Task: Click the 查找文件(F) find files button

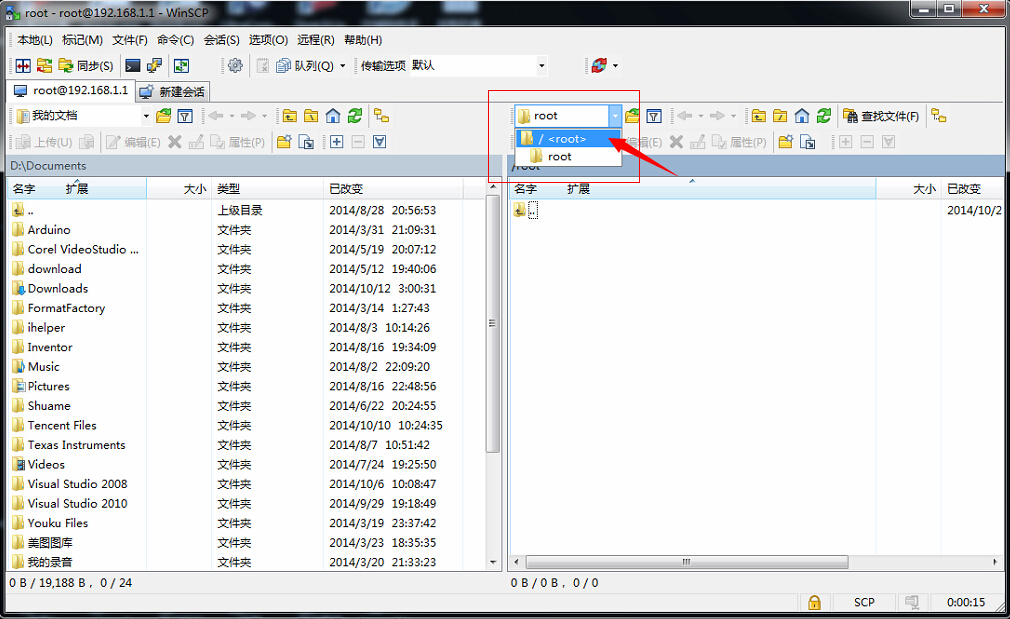Action: tap(881, 116)
